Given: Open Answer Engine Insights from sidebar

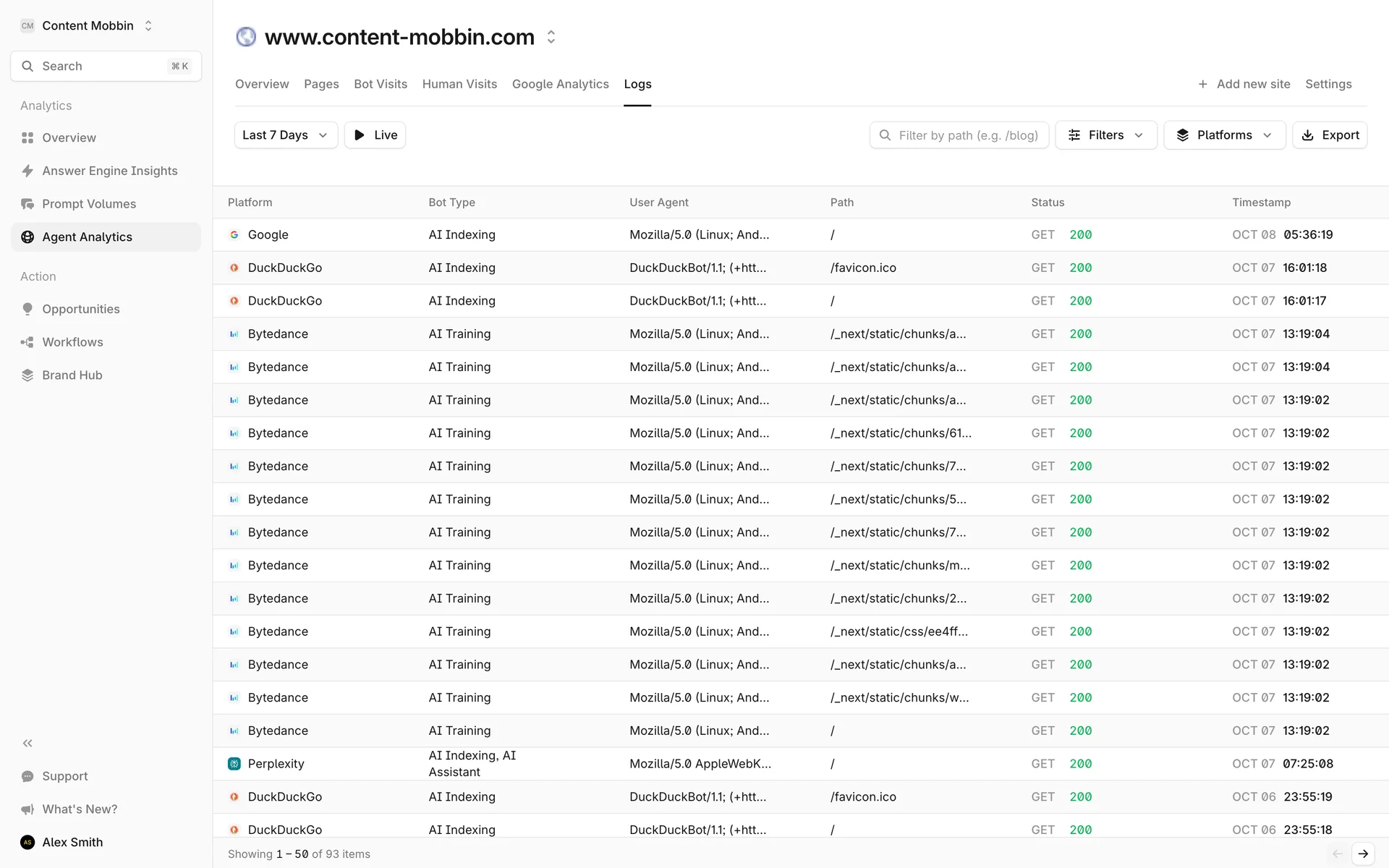Looking at the screenshot, I should [x=109, y=171].
